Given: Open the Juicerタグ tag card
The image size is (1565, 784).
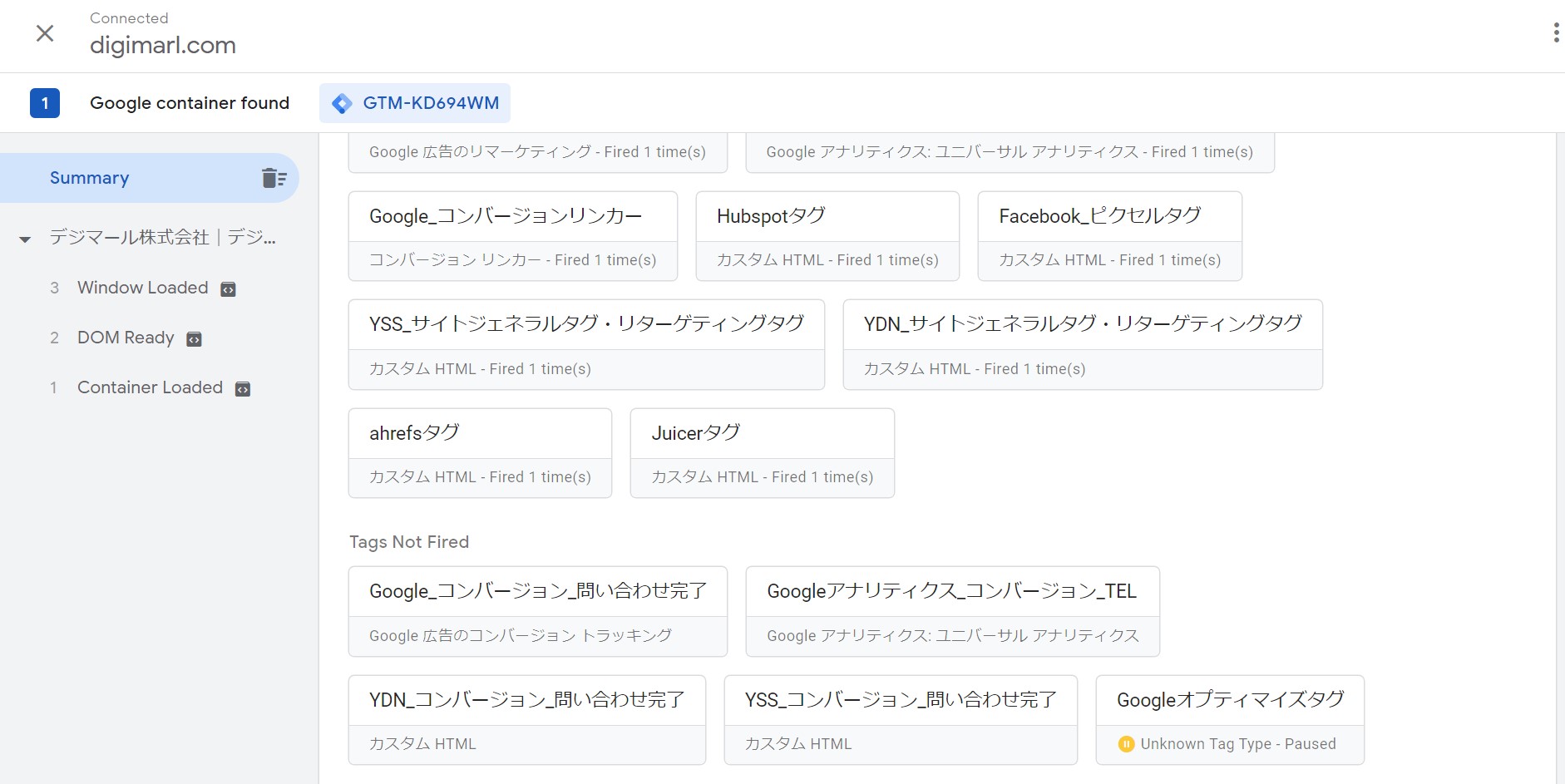Looking at the screenshot, I should [763, 453].
